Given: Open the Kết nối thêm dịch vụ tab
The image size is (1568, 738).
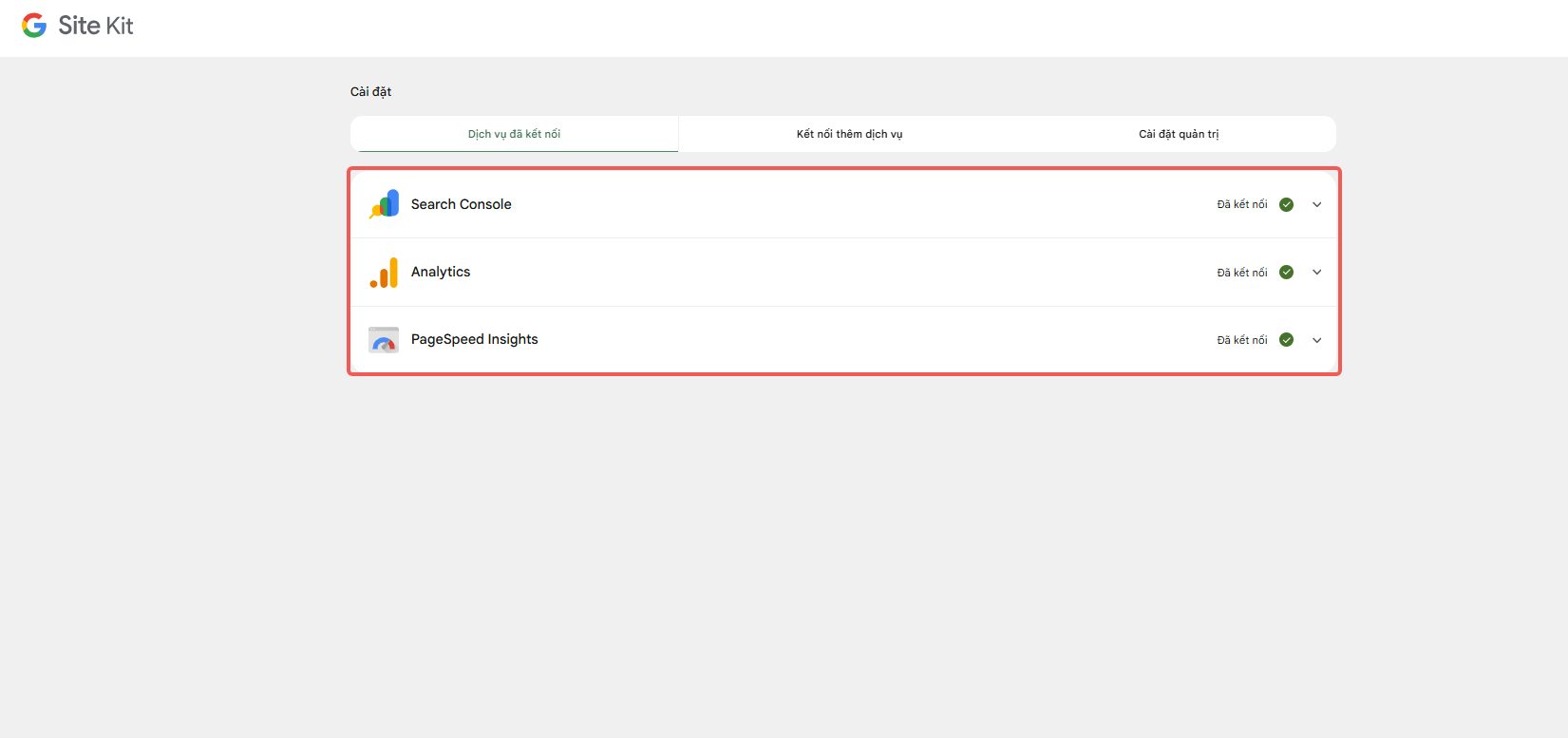Looking at the screenshot, I should [849, 134].
